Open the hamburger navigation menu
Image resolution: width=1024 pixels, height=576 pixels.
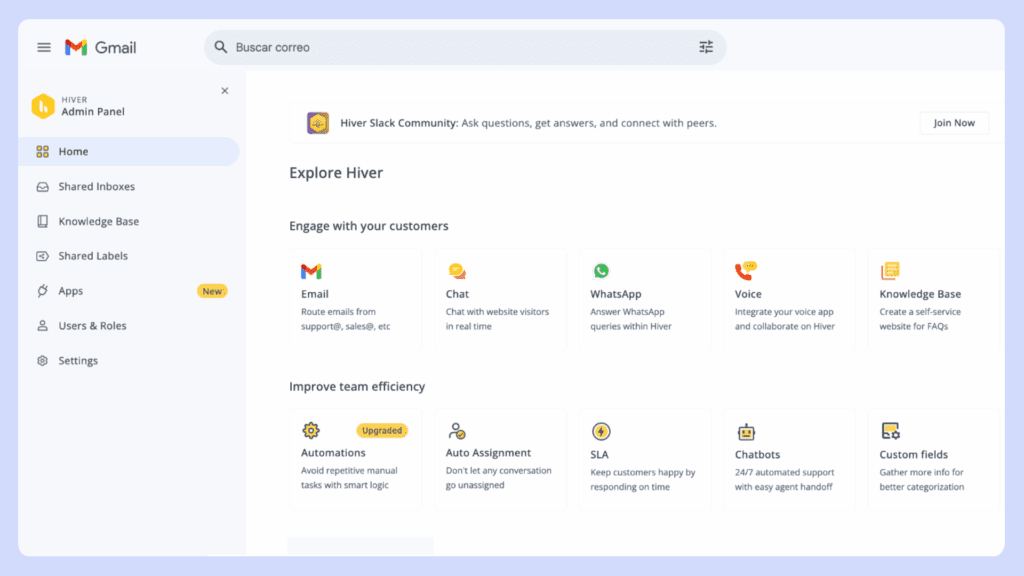click(x=42, y=46)
